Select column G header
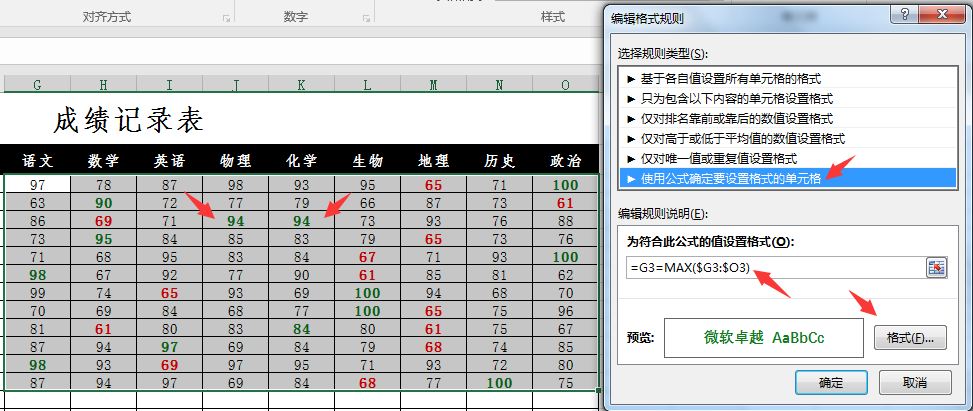This screenshot has width=973, height=411. (x=37, y=84)
